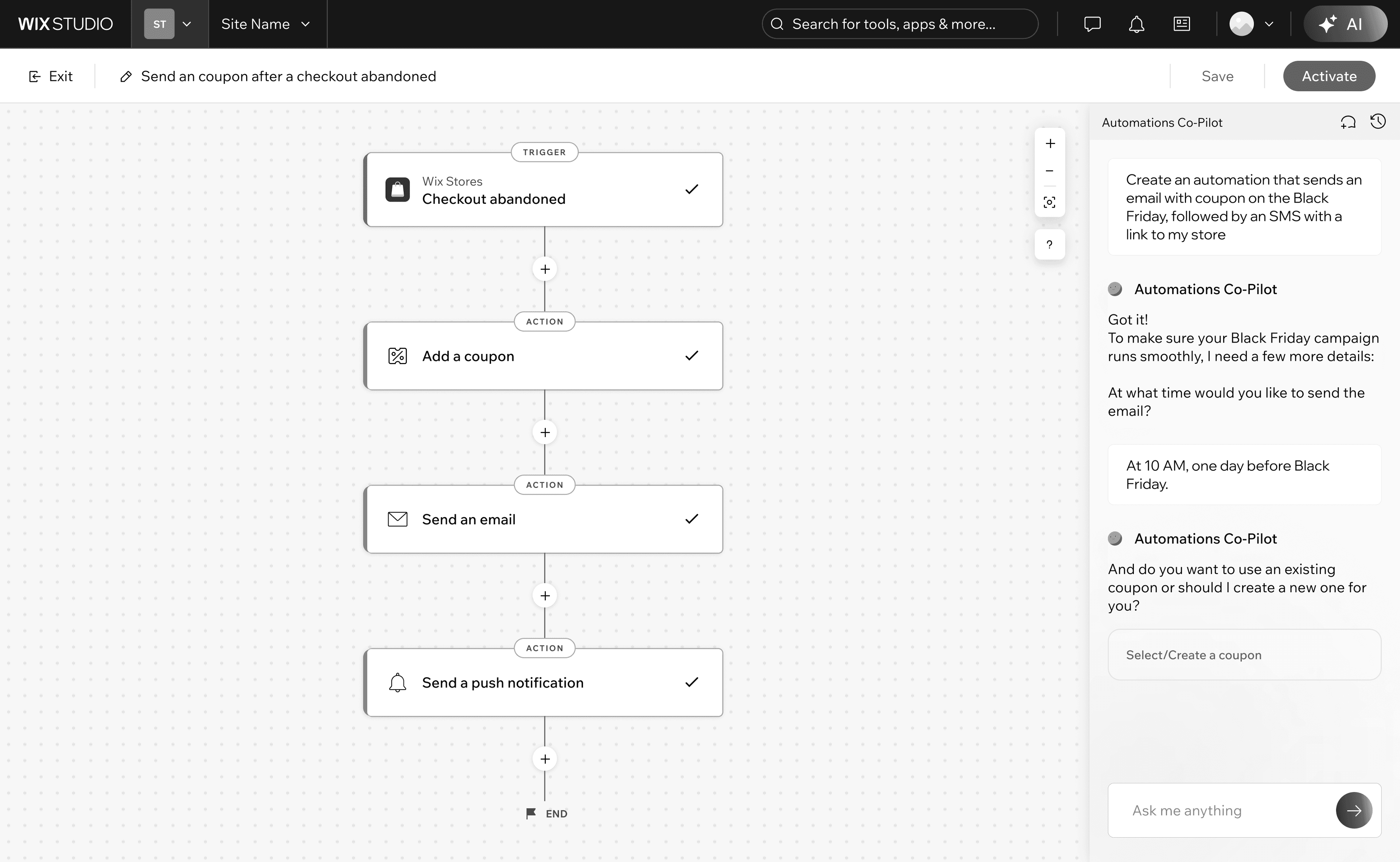Click the Wix Stores shopping bag icon
Image resolution: width=1400 pixels, height=862 pixels.
pyautogui.click(x=397, y=189)
